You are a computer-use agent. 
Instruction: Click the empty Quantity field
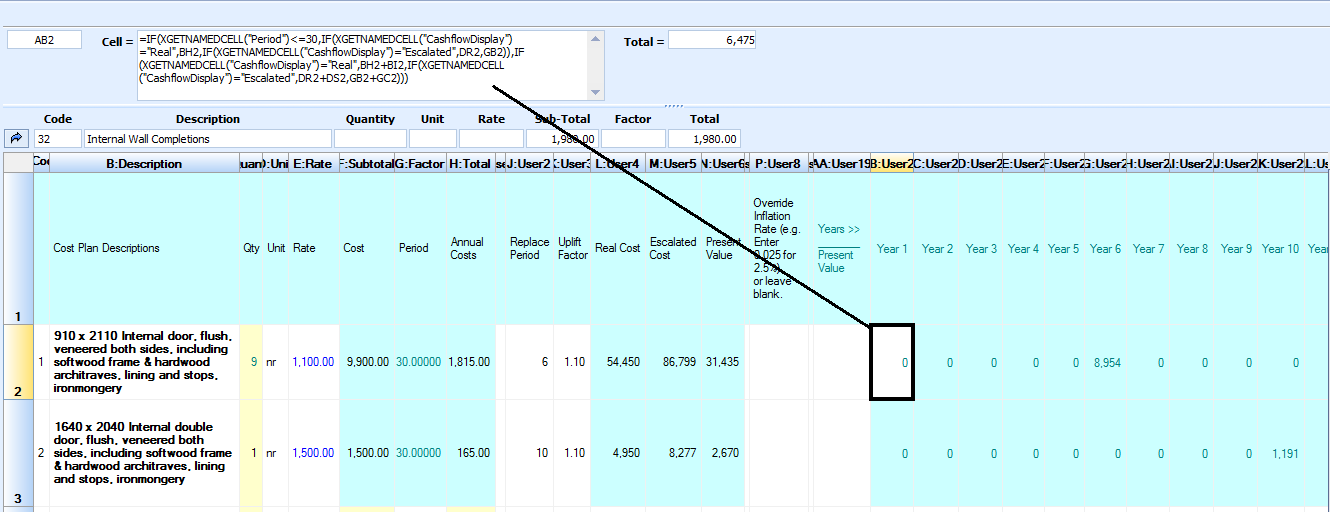pos(370,139)
